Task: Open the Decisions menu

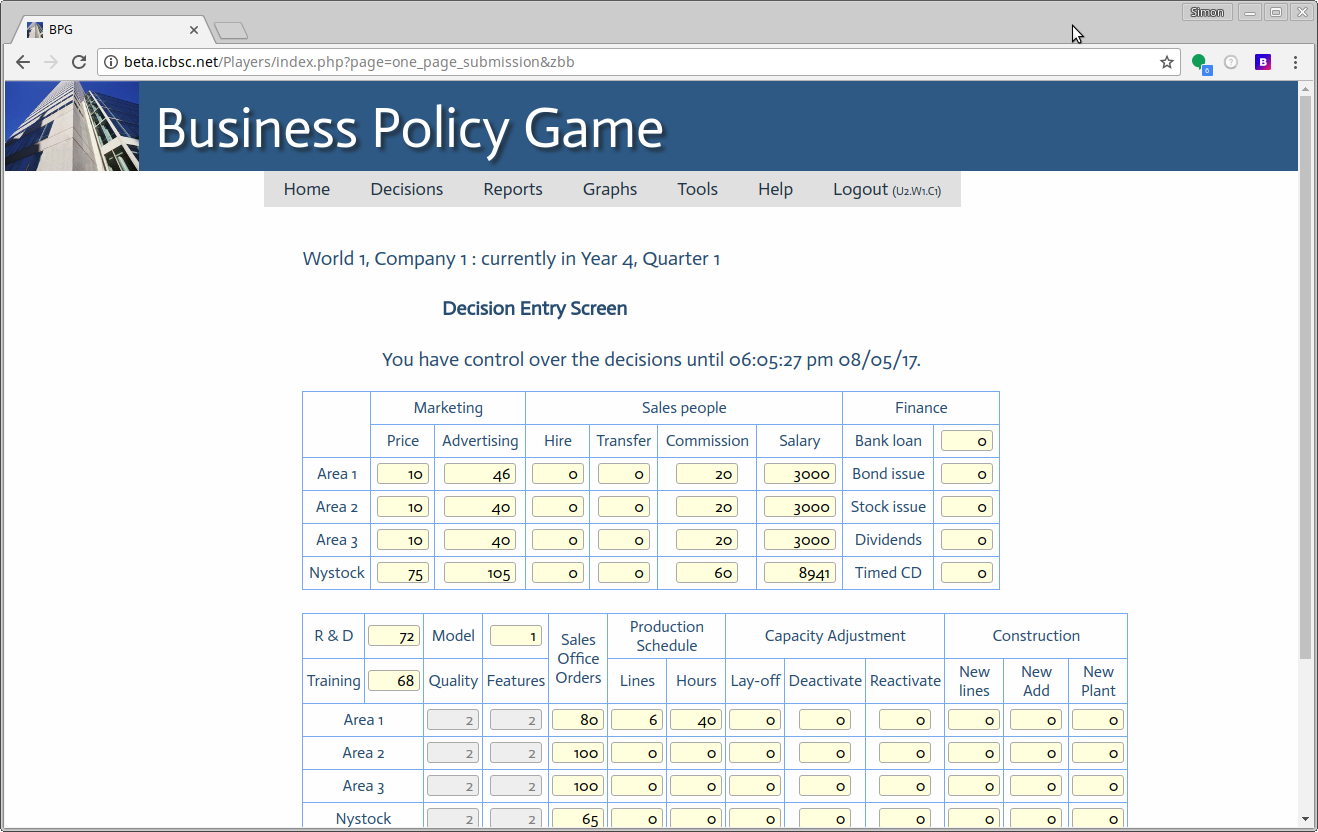Action: 406,189
